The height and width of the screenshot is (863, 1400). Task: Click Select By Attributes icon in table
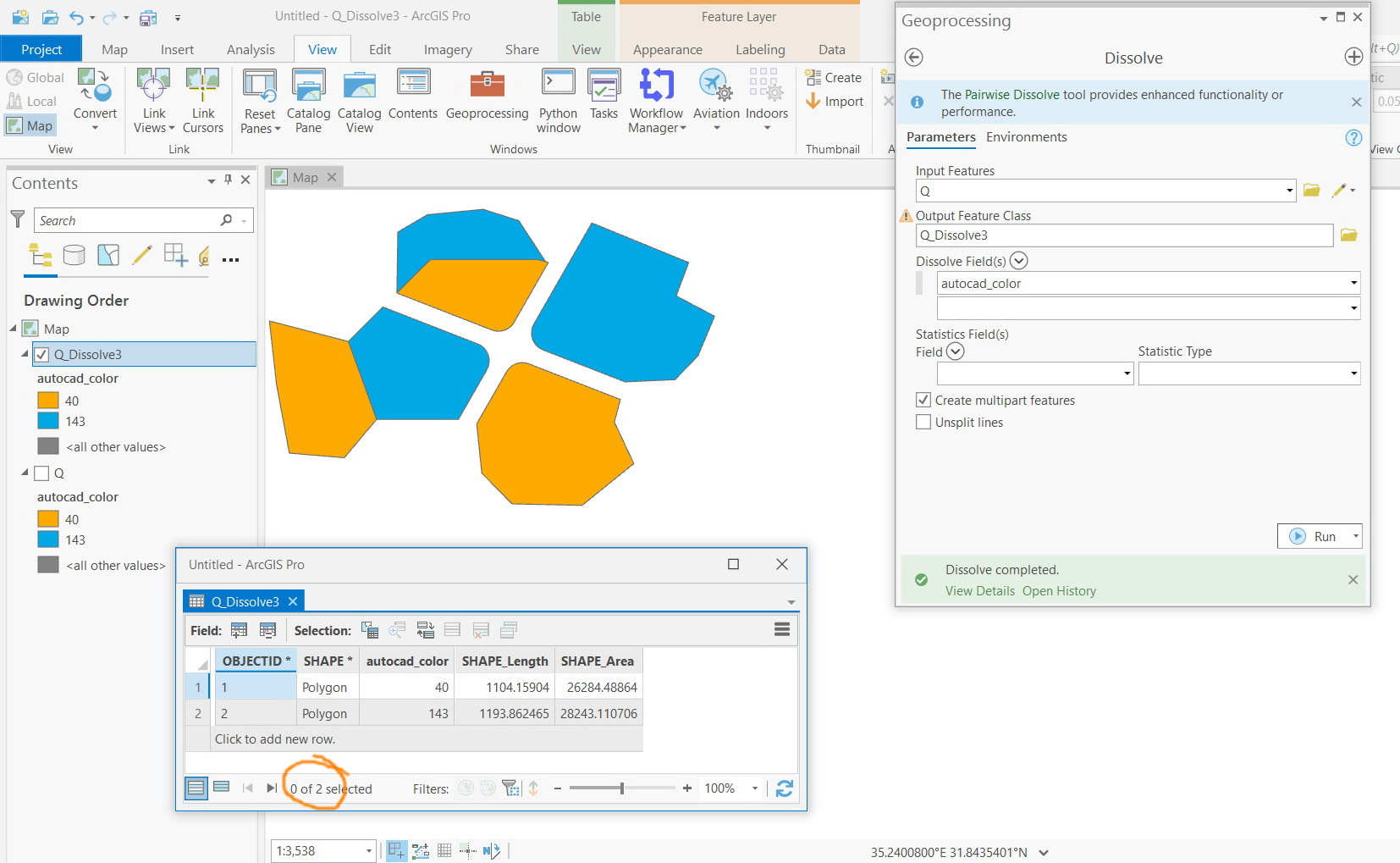[x=370, y=630]
